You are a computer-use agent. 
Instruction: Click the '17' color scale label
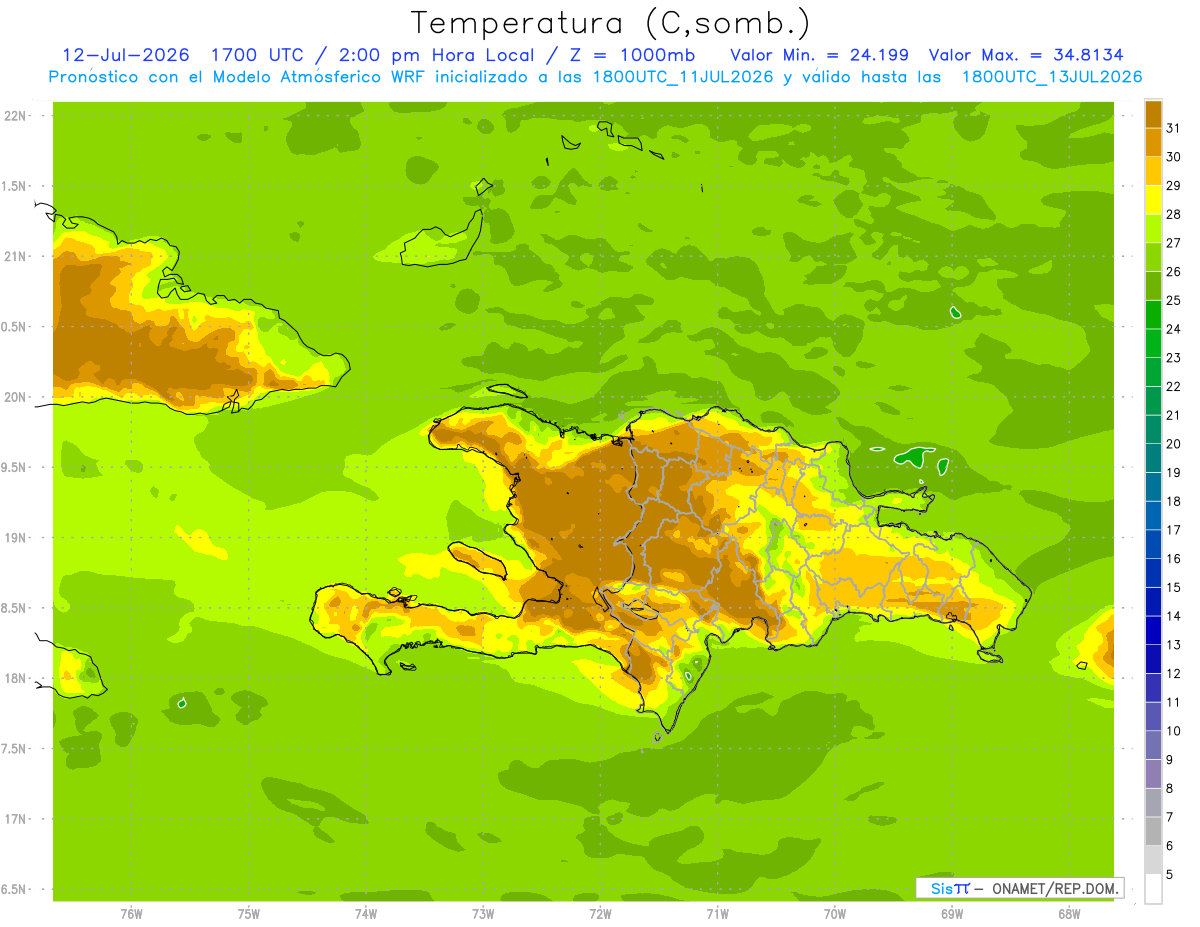(x=1173, y=530)
